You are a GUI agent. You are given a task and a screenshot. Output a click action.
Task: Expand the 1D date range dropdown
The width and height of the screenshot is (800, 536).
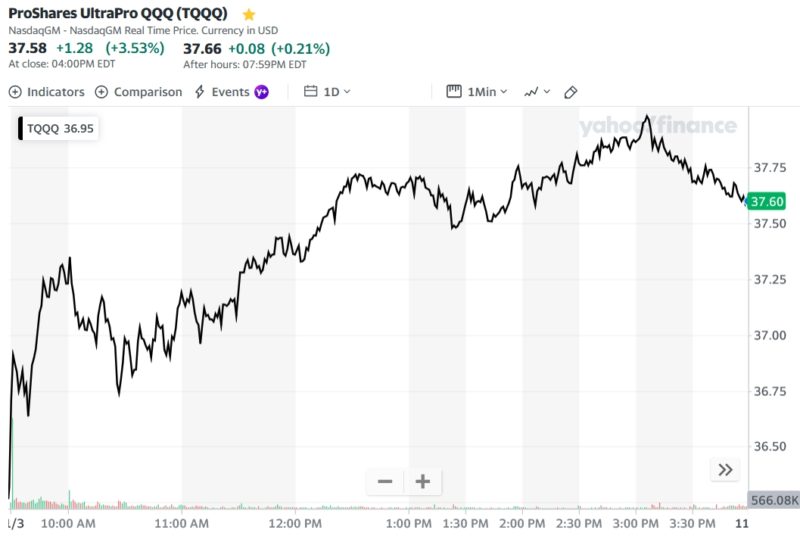tap(337, 92)
